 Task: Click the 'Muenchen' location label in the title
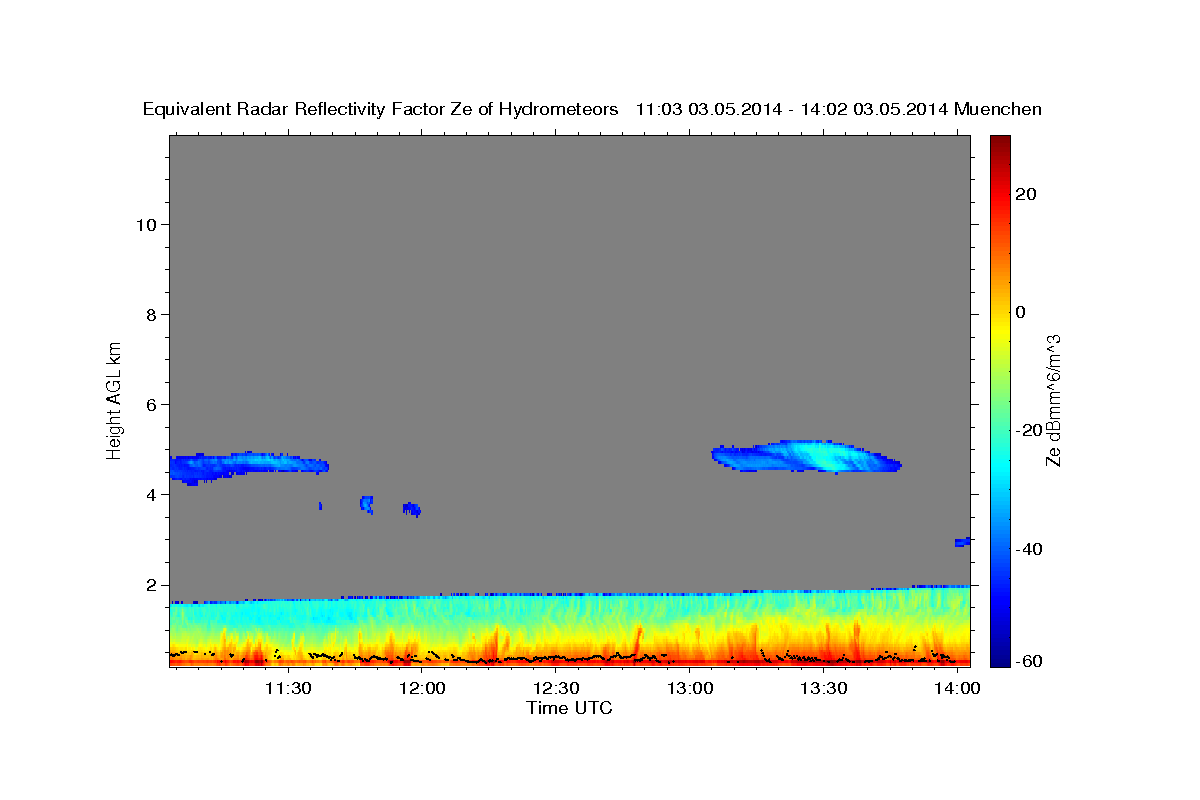coord(999,110)
